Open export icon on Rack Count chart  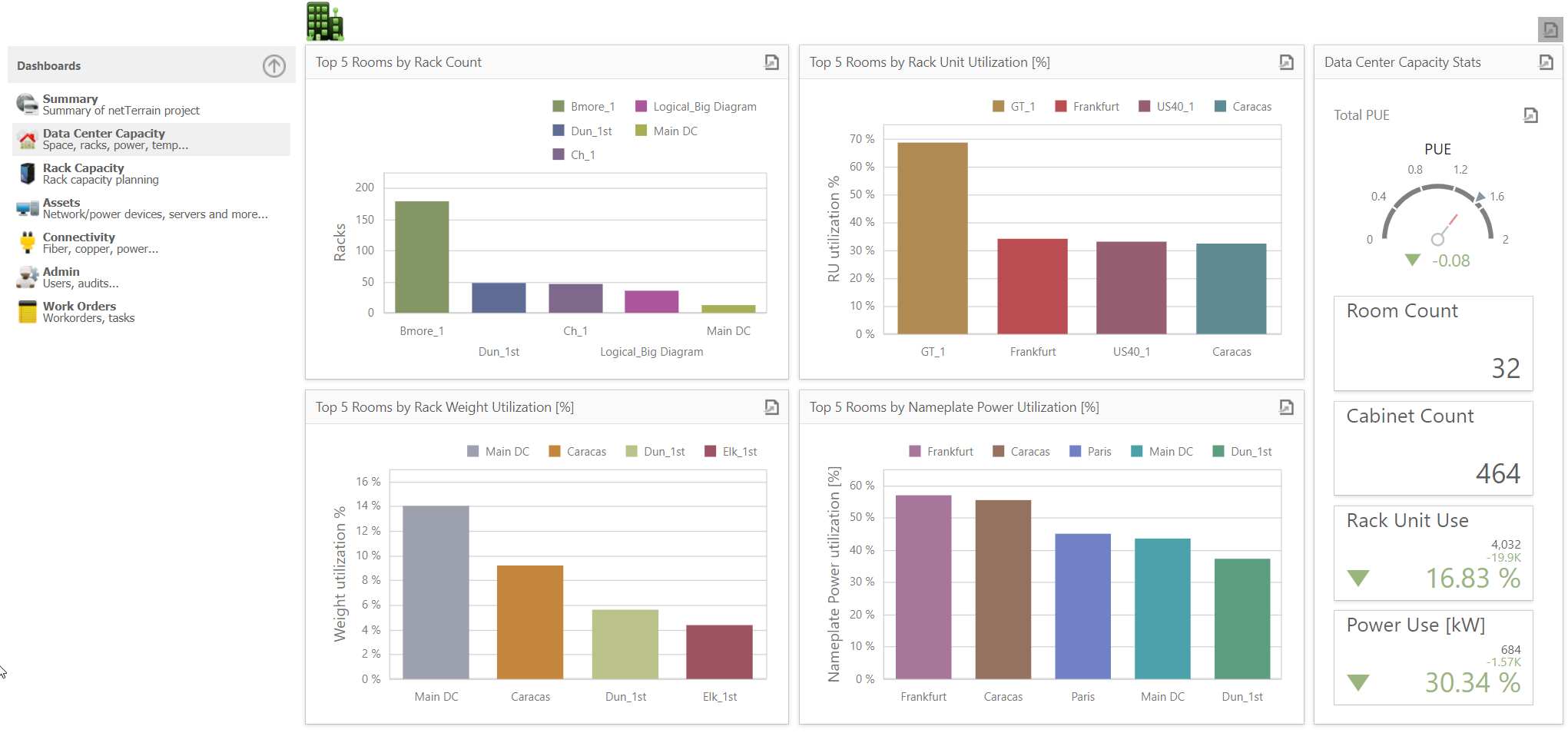tap(771, 62)
